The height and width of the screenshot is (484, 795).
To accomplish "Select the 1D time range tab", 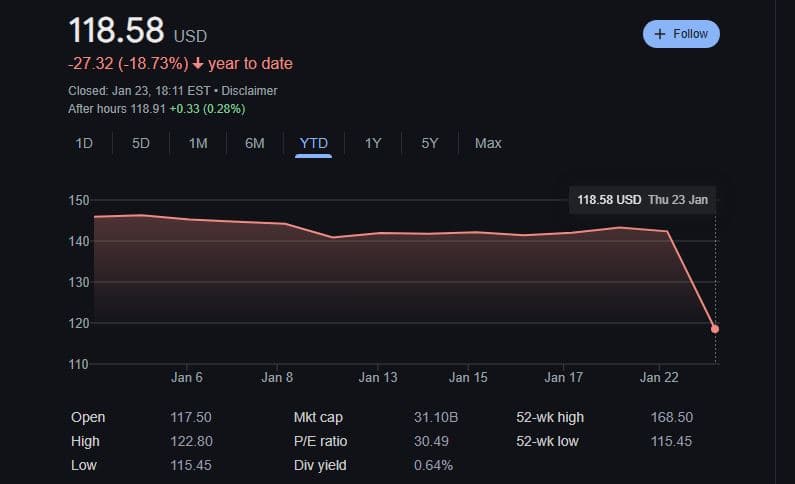I will click(84, 143).
